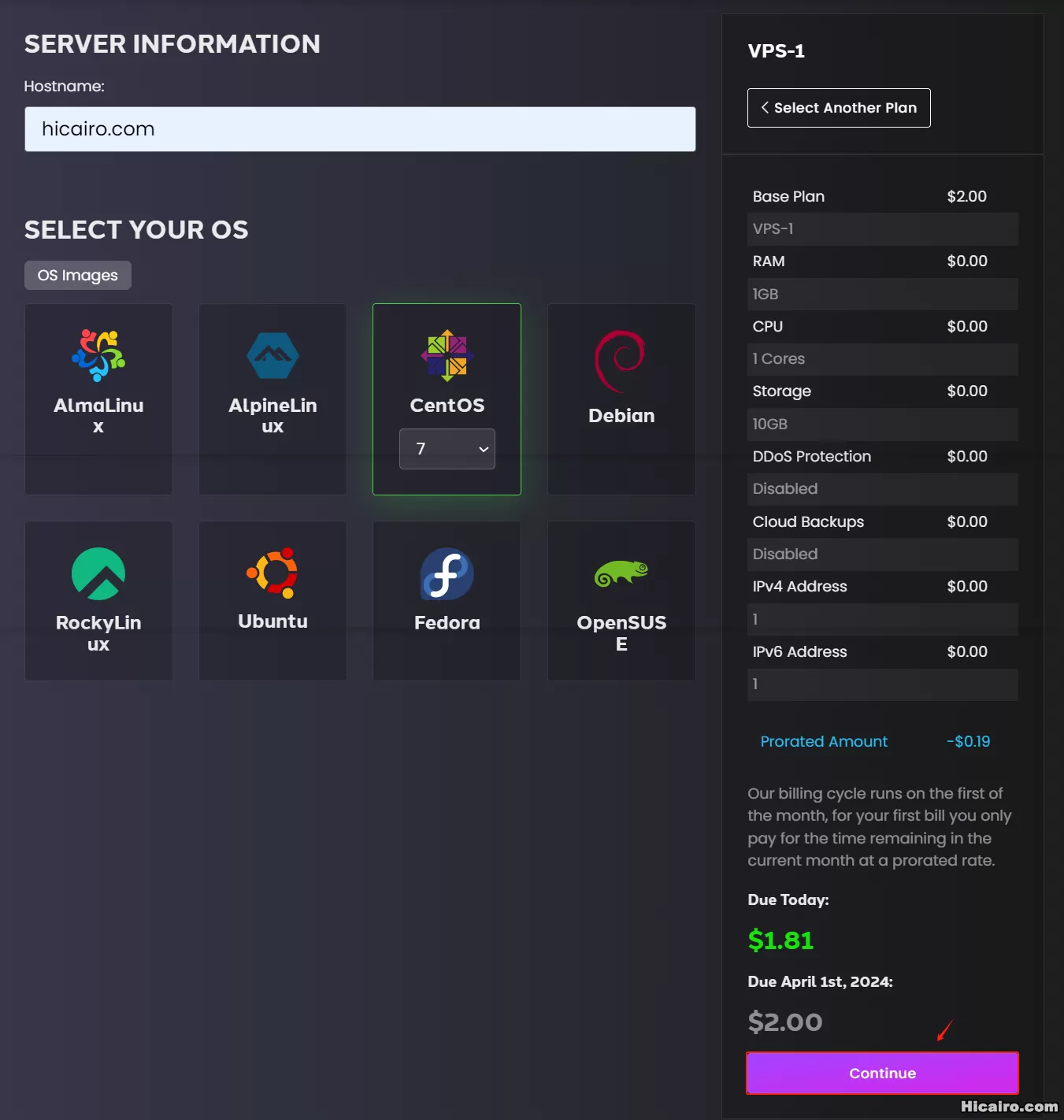Click the VPS-1 plan heading
Image resolution: width=1064 pixels, height=1120 pixels.
(x=776, y=51)
